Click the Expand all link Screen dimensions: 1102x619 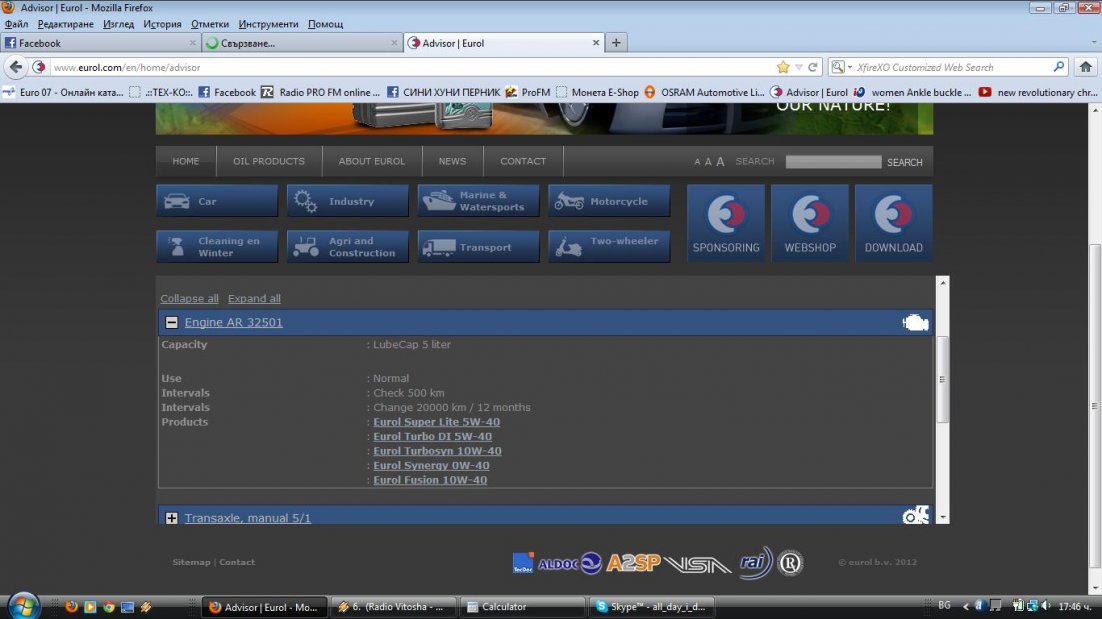tap(254, 298)
